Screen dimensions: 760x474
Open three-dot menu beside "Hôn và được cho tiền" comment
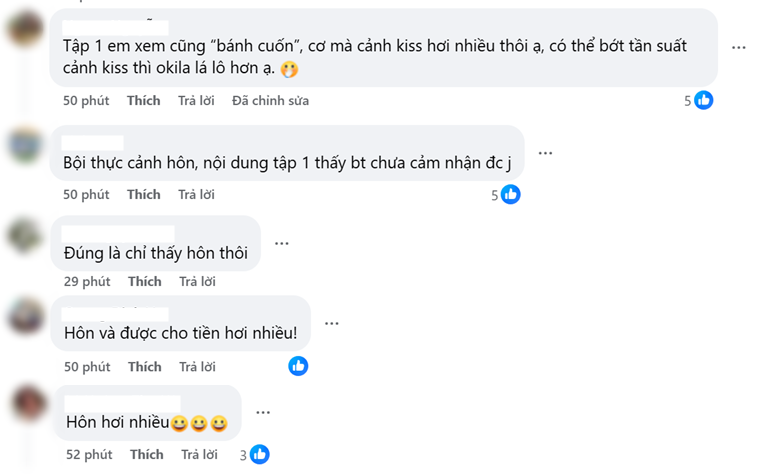click(x=331, y=323)
